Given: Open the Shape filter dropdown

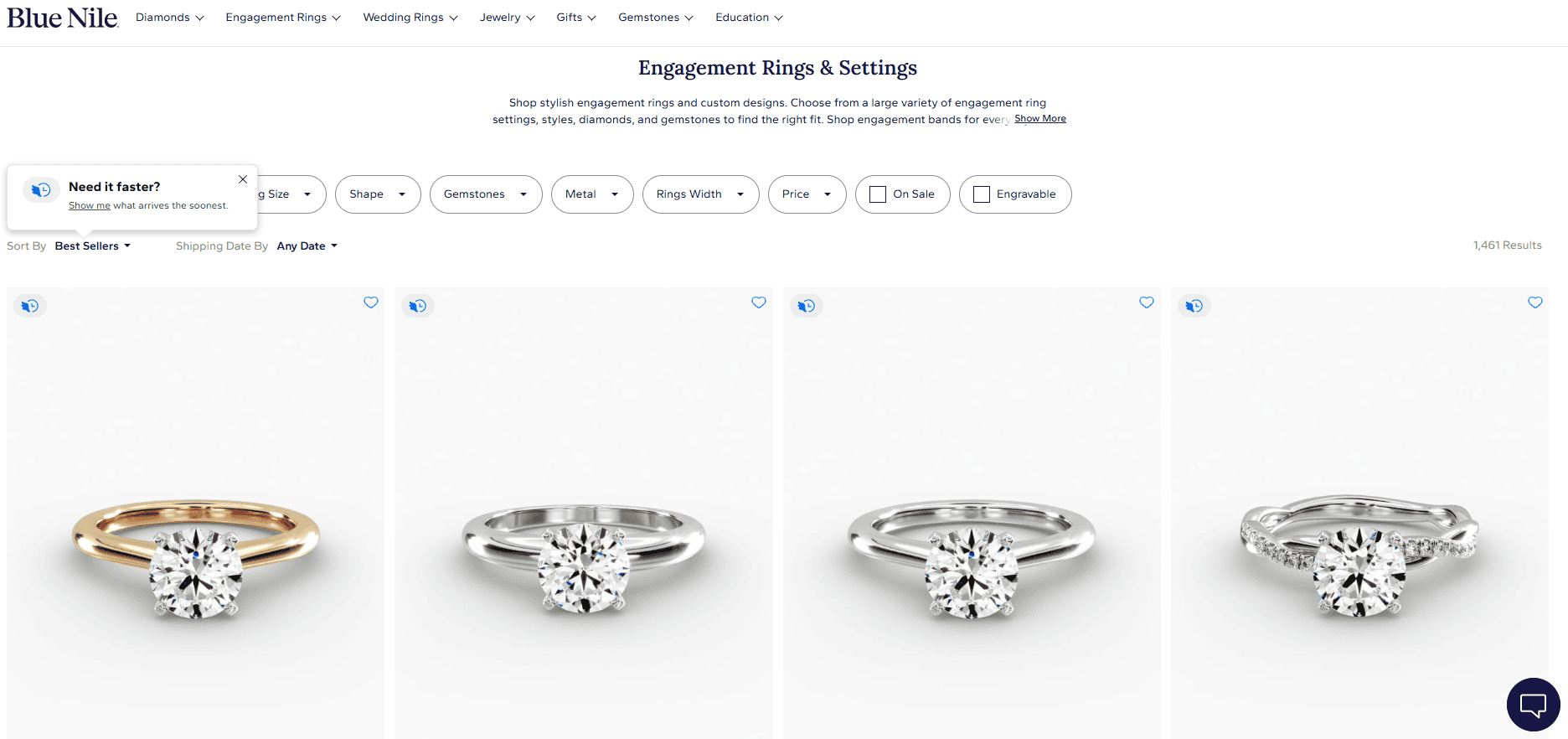Looking at the screenshot, I should click(x=378, y=194).
